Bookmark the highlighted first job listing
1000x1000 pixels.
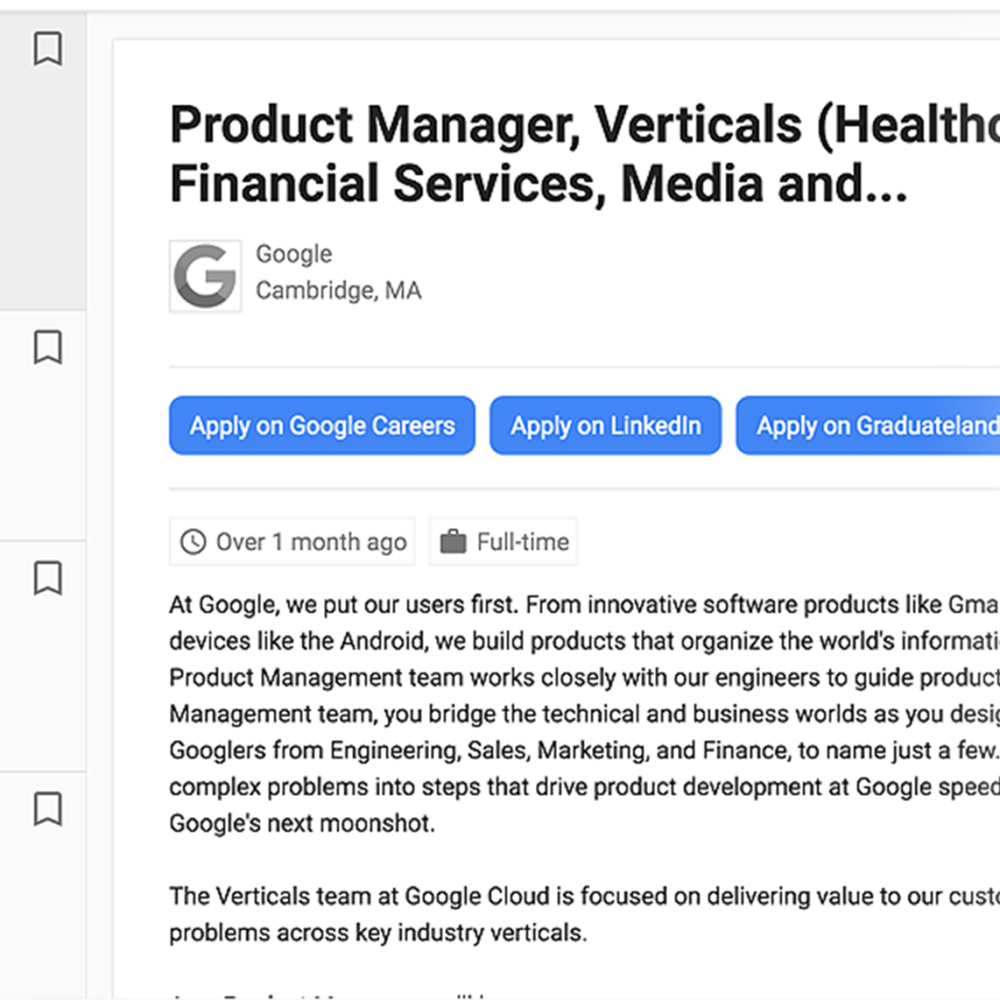point(48,48)
